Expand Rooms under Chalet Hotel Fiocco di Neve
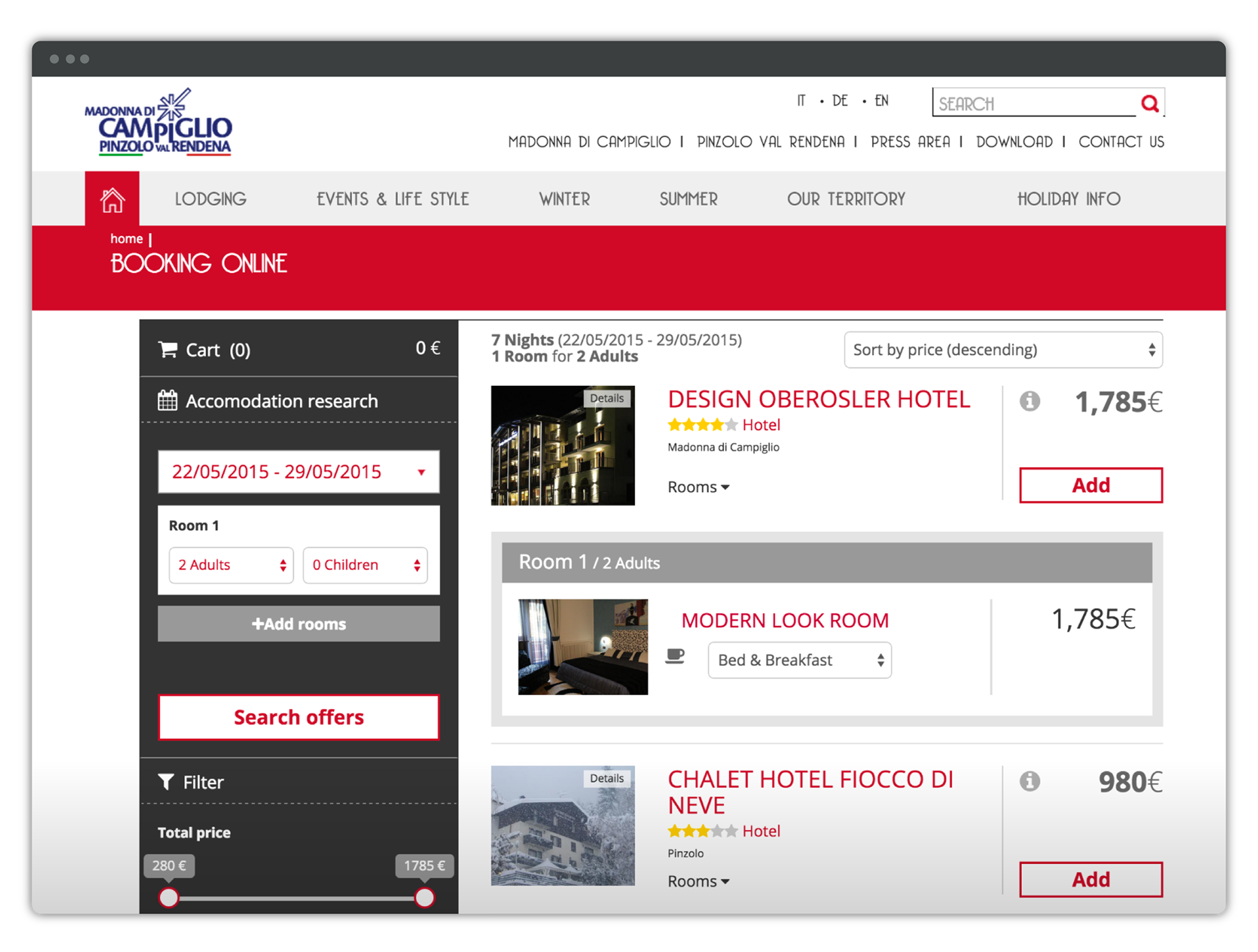Viewport: 1258px width, 952px height. pos(698,881)
